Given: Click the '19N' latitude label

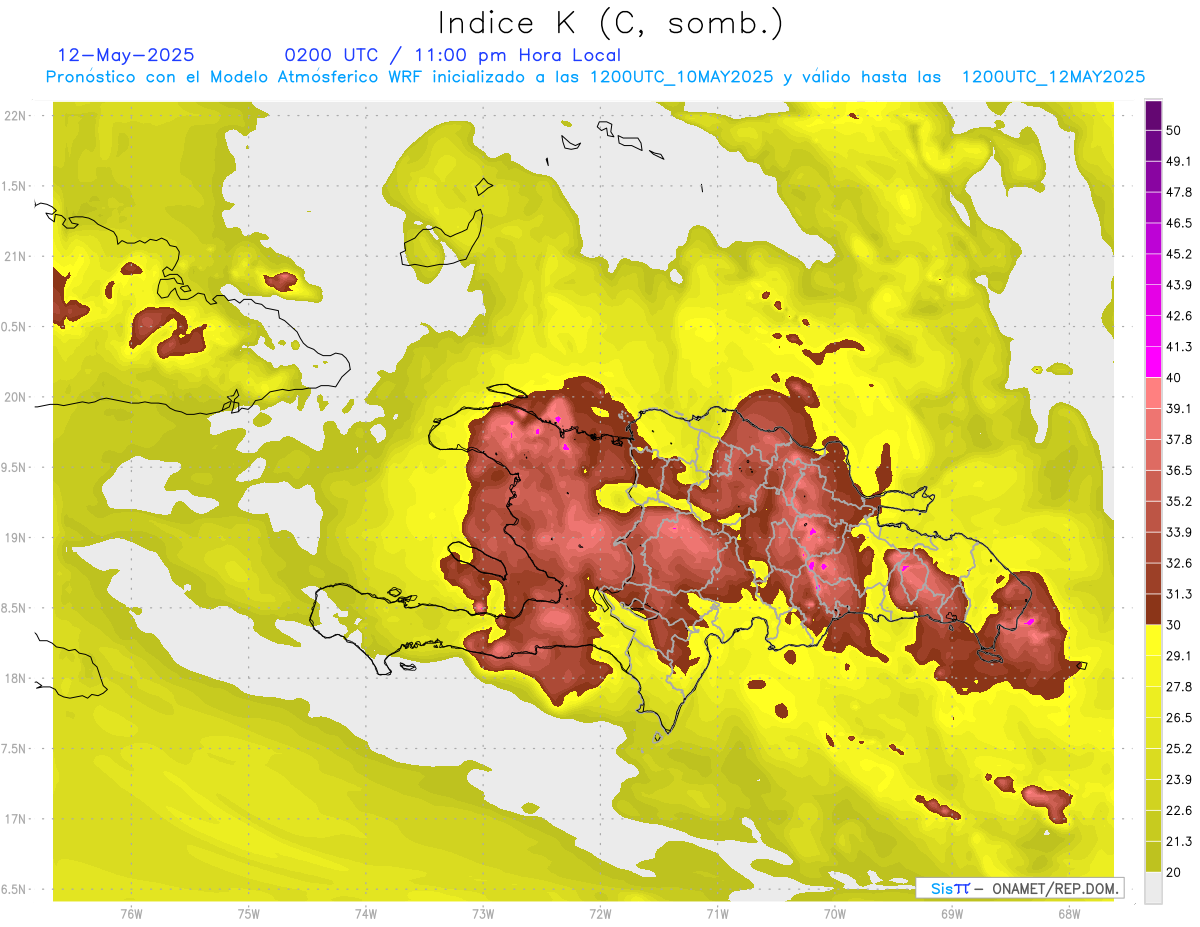Looking at the screenshot, I should click(17, 538).
